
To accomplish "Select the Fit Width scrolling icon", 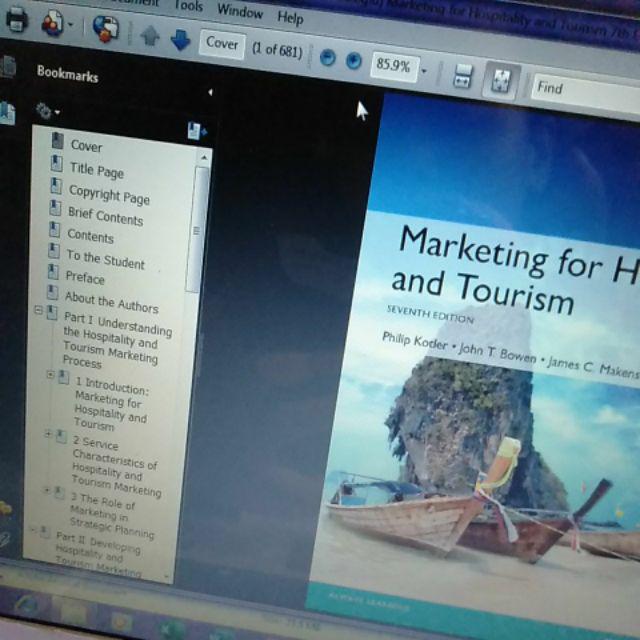I will tap(462, 76).
